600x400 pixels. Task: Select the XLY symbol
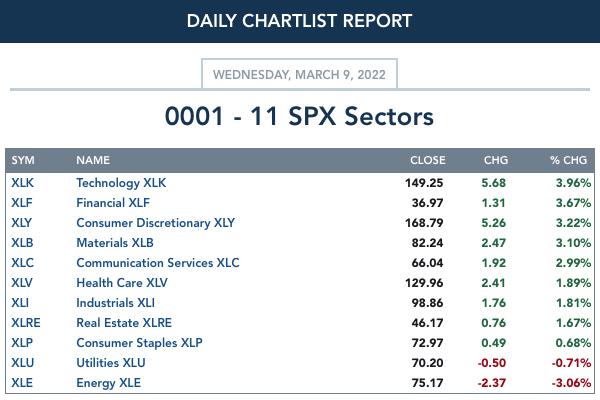[21, 223]
